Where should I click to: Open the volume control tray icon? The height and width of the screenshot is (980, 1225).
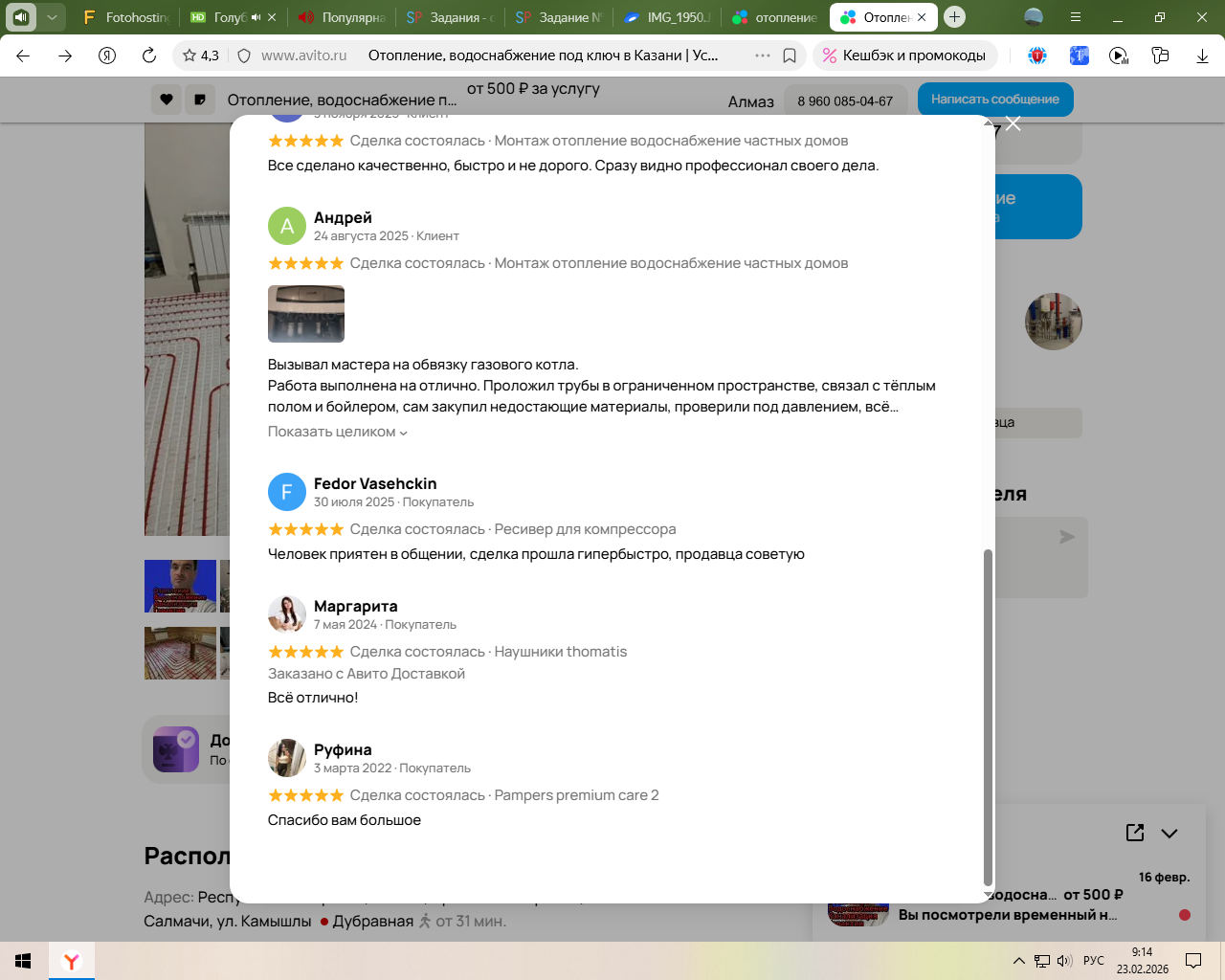[x=1065, y=961]
